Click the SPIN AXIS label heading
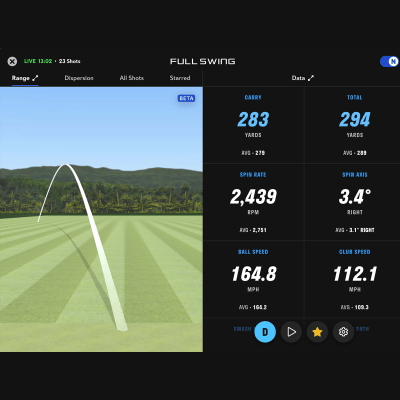The width and height of the screenshot is (400, 400). pos(355,175)
